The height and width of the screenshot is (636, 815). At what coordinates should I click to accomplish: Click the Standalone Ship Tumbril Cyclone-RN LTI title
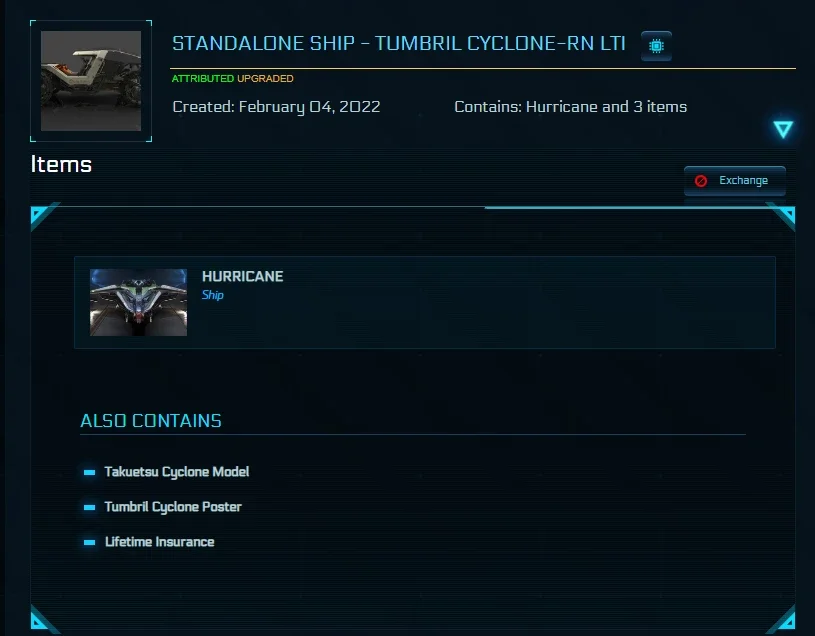(x=399, y=43)
